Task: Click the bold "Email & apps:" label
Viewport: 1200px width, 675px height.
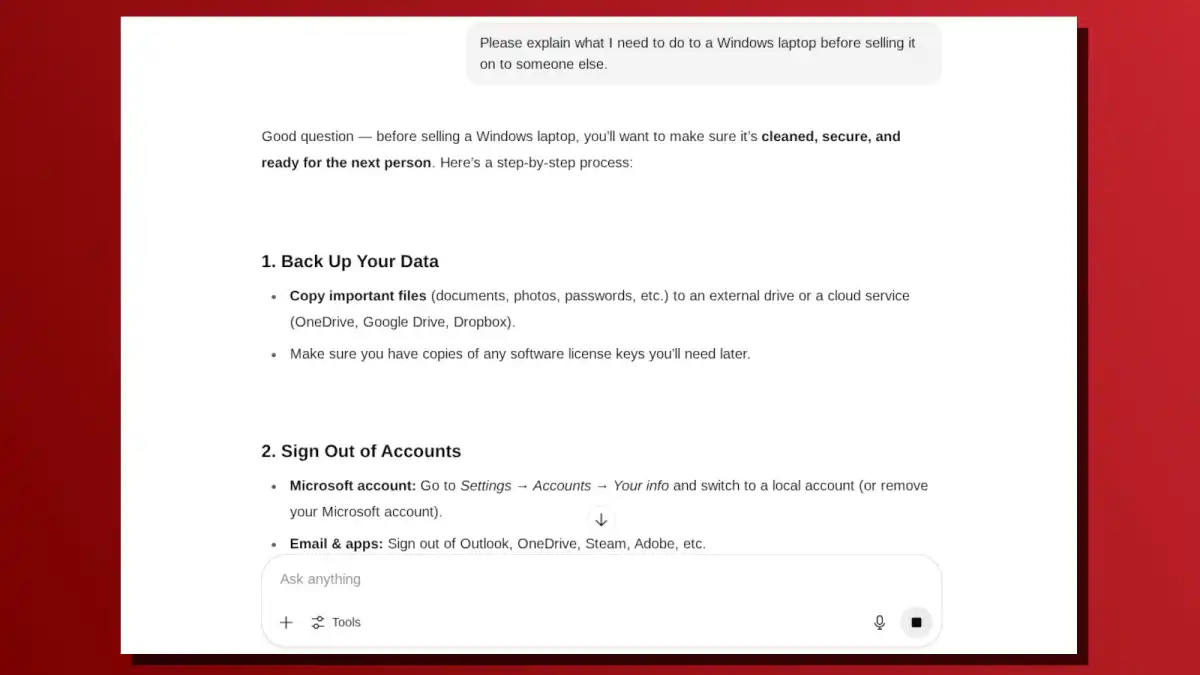Action: pyautogui.click(x=336, y=544)
